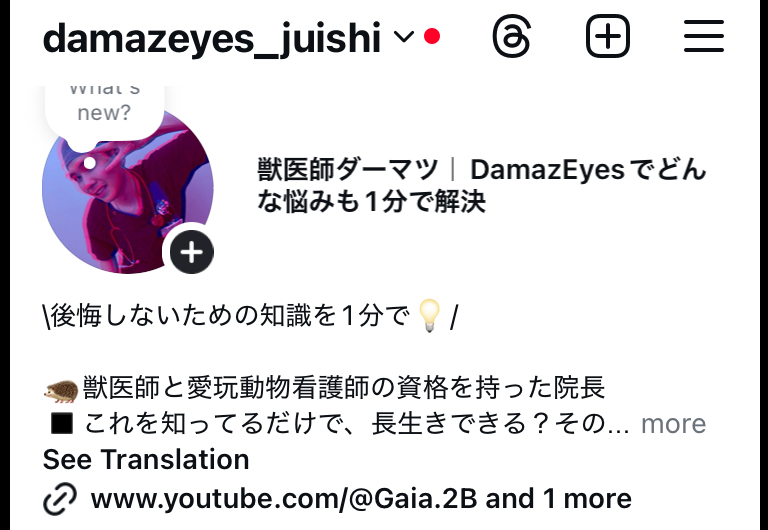The height and width of the screenshot is (530, 768).
Task: Select the display name 獣医師ダーマツ text
Action: click(347, 170)
